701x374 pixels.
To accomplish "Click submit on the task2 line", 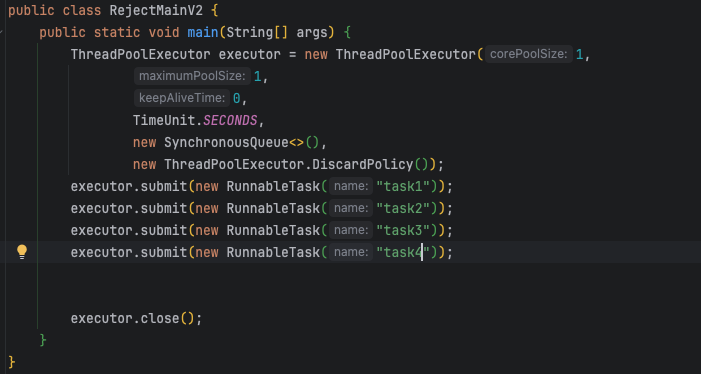I will (x=164, y=208).
